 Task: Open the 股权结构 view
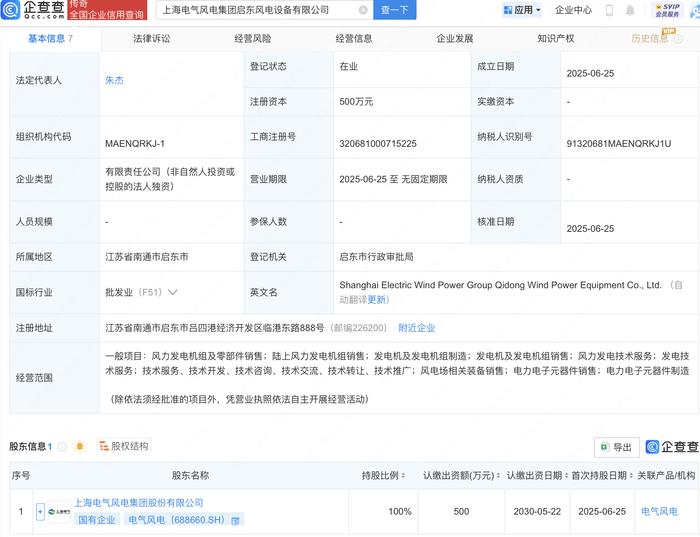(124, 446)
